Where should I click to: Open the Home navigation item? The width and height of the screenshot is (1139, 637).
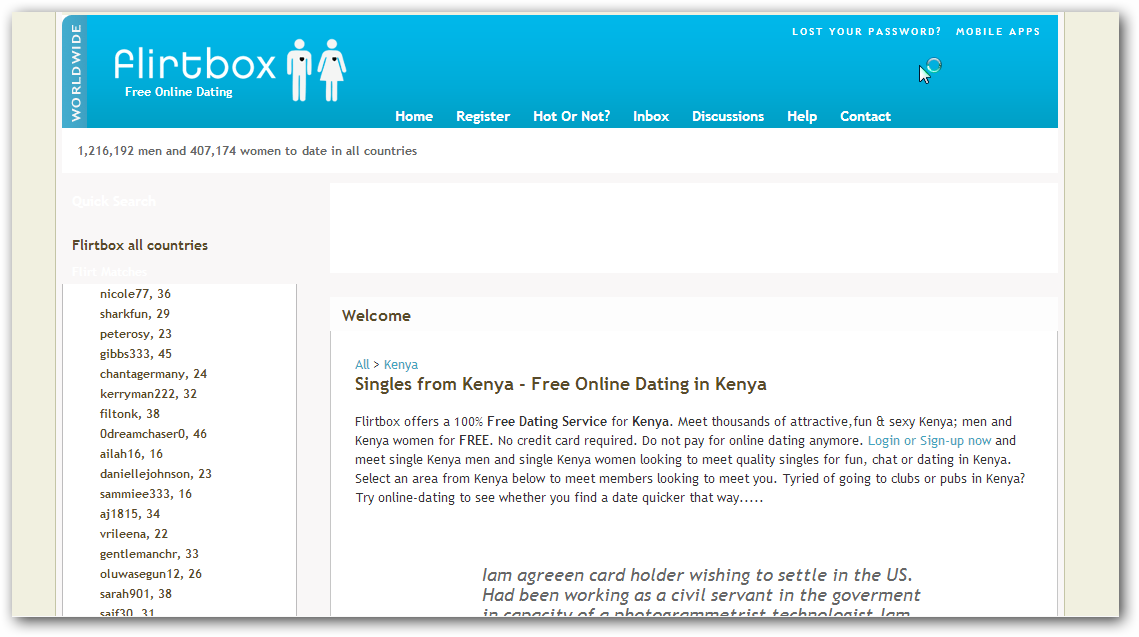414,116
